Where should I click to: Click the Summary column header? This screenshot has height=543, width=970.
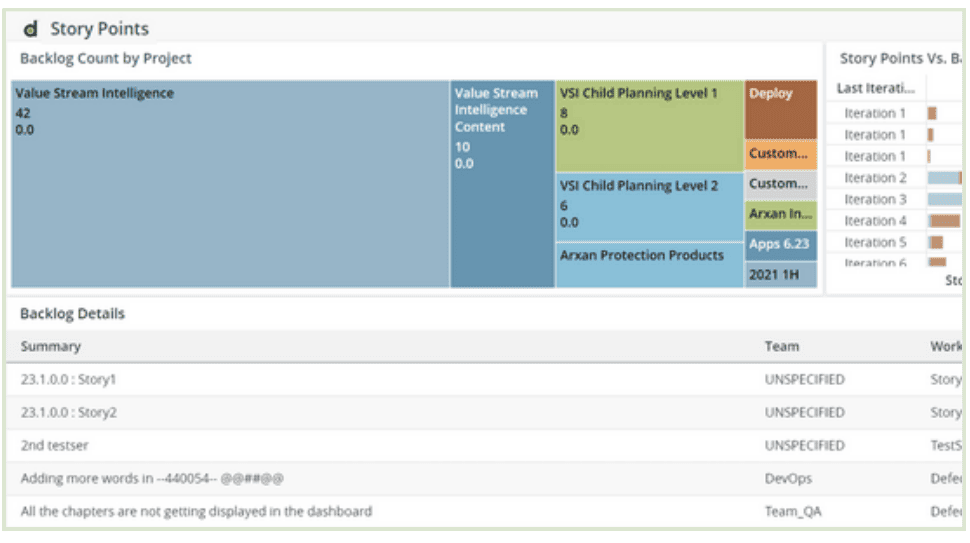pyautogui.click(x=51, y=346)
